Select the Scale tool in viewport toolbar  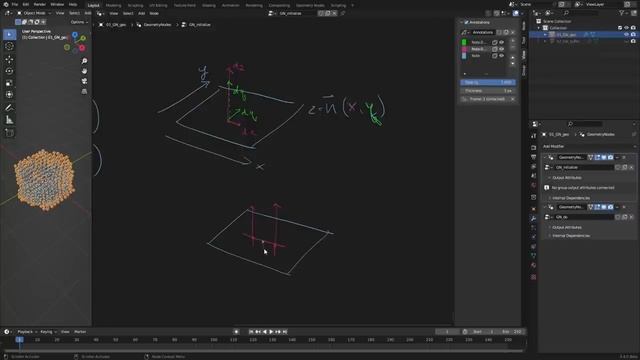[9, 83]
